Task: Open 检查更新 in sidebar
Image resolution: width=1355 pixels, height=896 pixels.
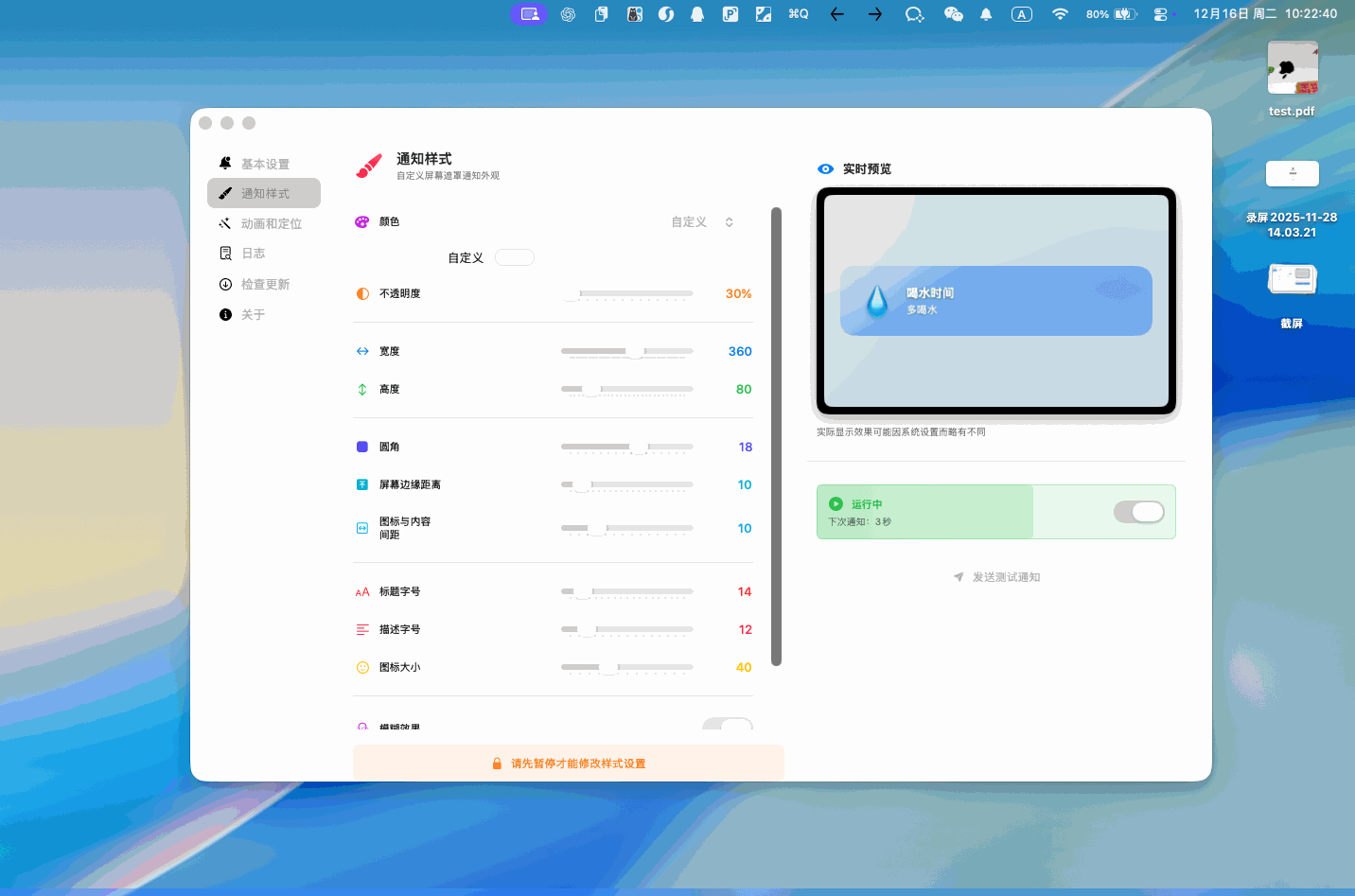Action: (264, 284)
